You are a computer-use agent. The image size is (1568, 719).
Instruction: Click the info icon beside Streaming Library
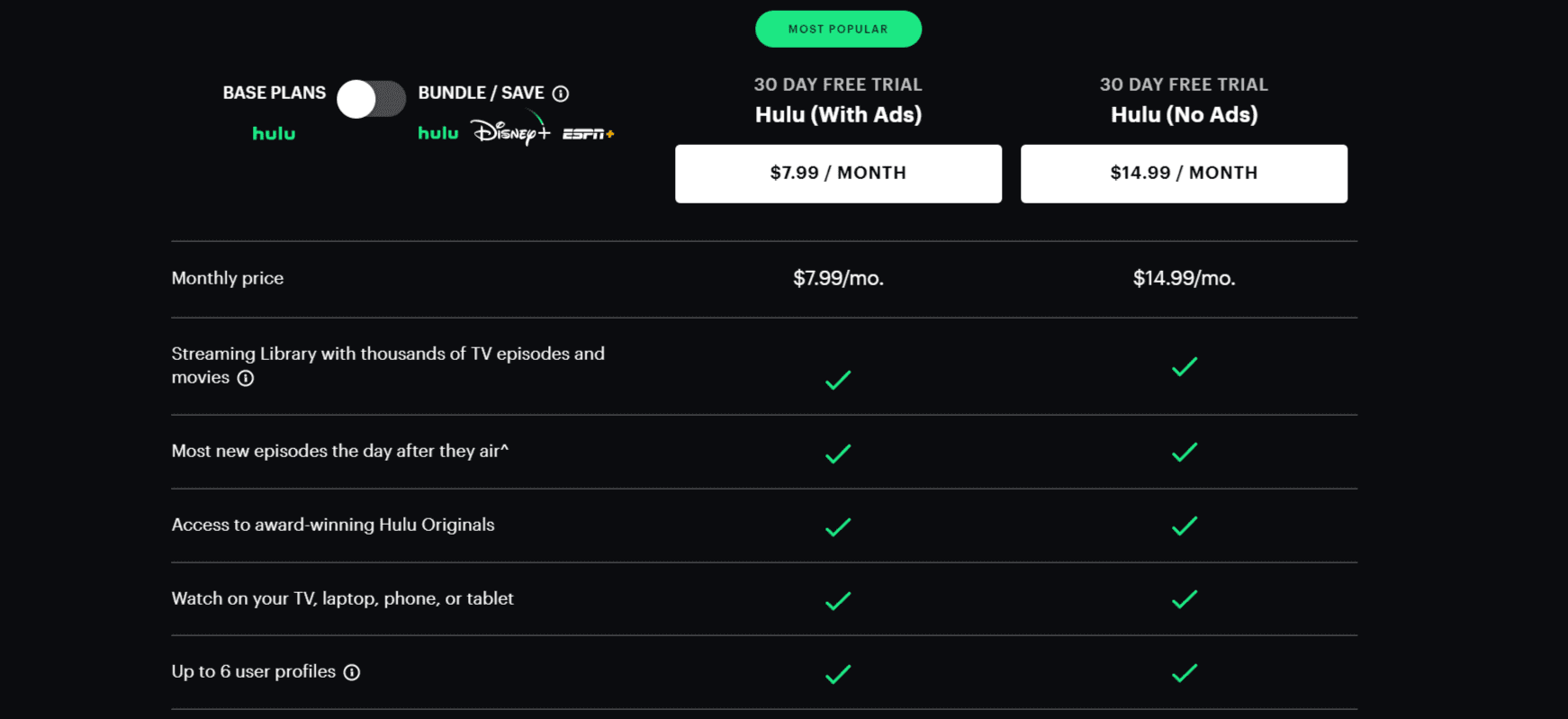coord(245,378)
